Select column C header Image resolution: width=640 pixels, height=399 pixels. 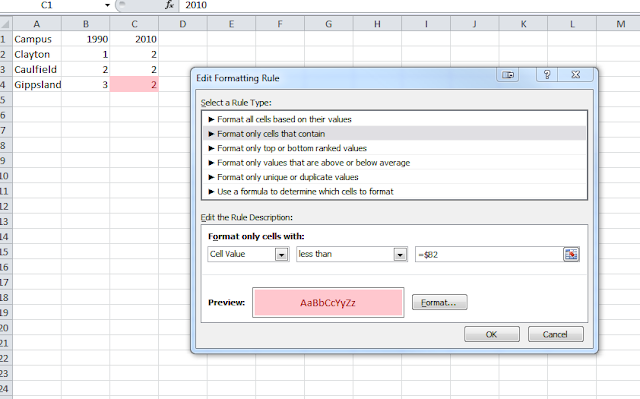(134, 24)
